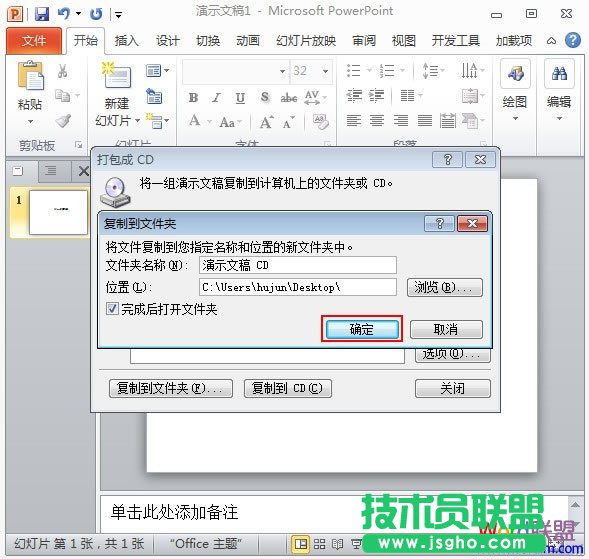
Task: Open Character Spacing AV button
Action: tap(315, 98)
